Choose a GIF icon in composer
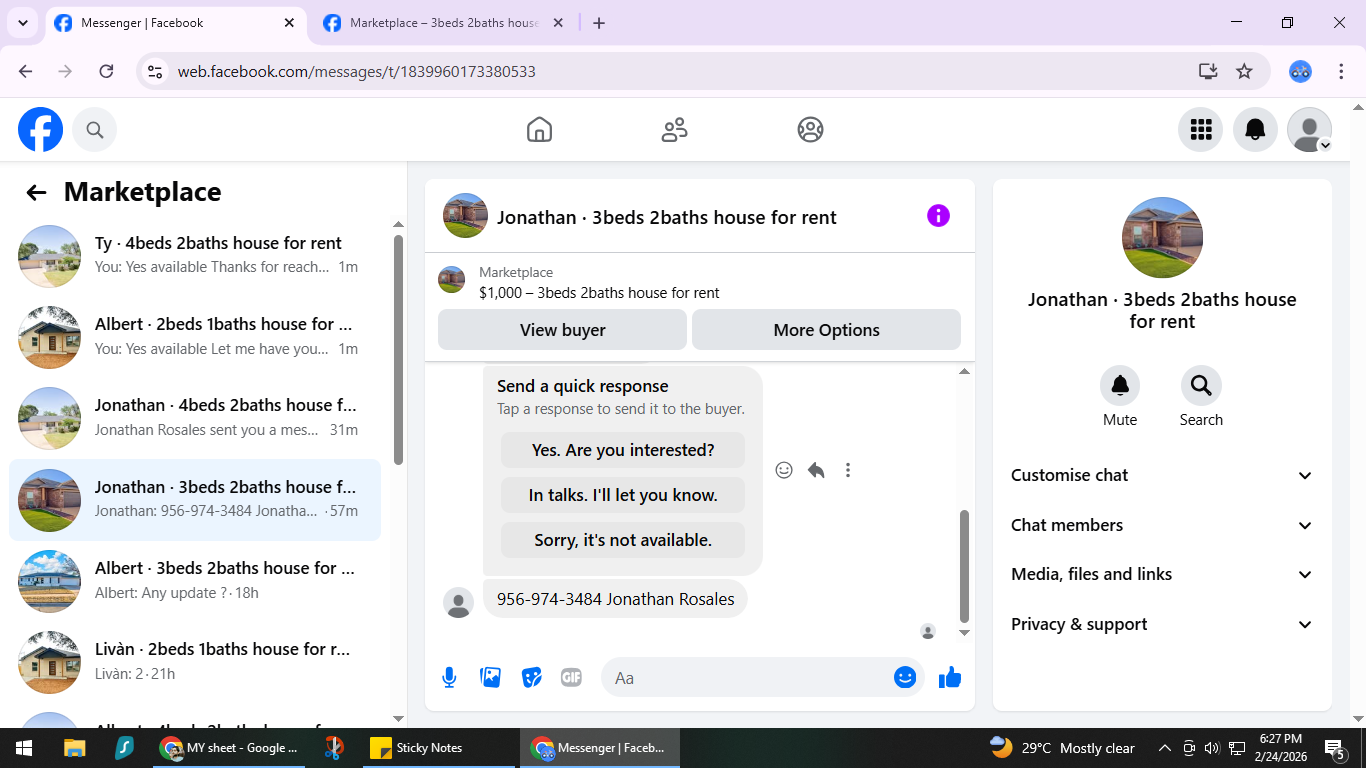The height and width of the screenshot is (768, 1366). tap(571, 678)
